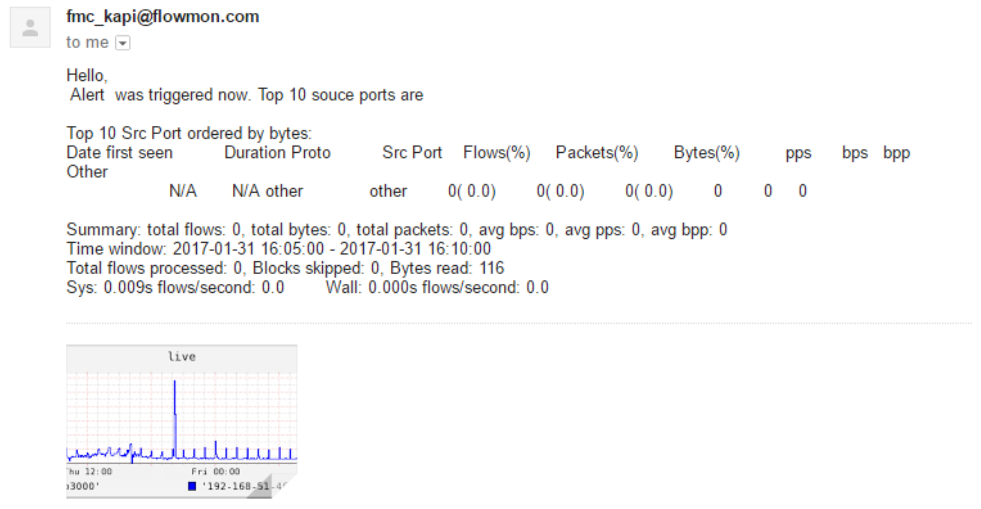Click the blue legend color square

(192, 486)
